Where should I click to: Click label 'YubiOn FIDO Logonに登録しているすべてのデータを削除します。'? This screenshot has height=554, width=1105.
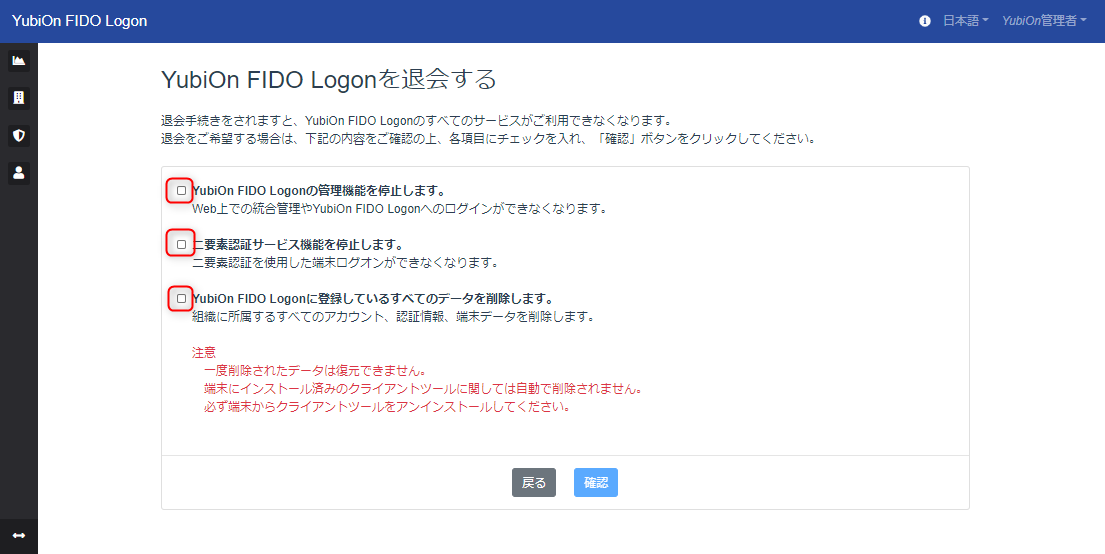point(373,299)
